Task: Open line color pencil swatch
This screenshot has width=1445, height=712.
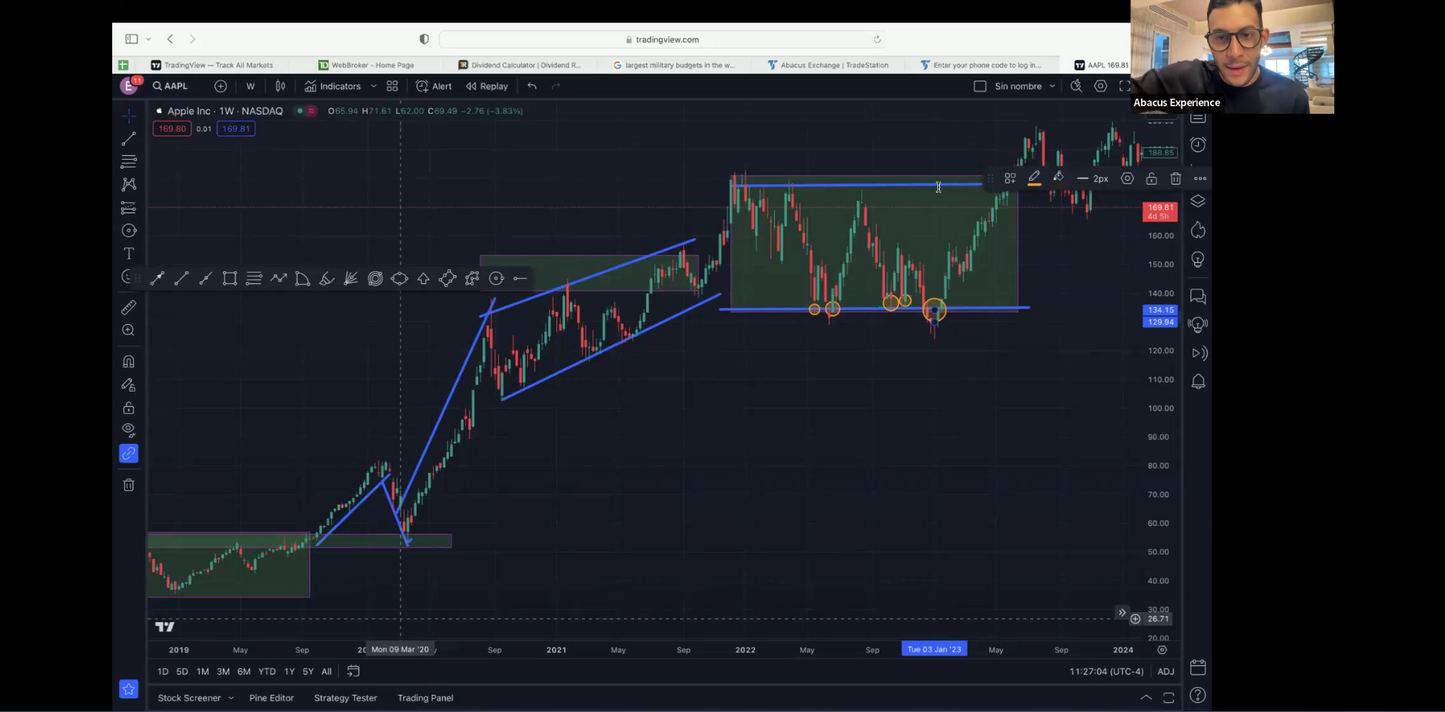Action: pos(1034,179)
